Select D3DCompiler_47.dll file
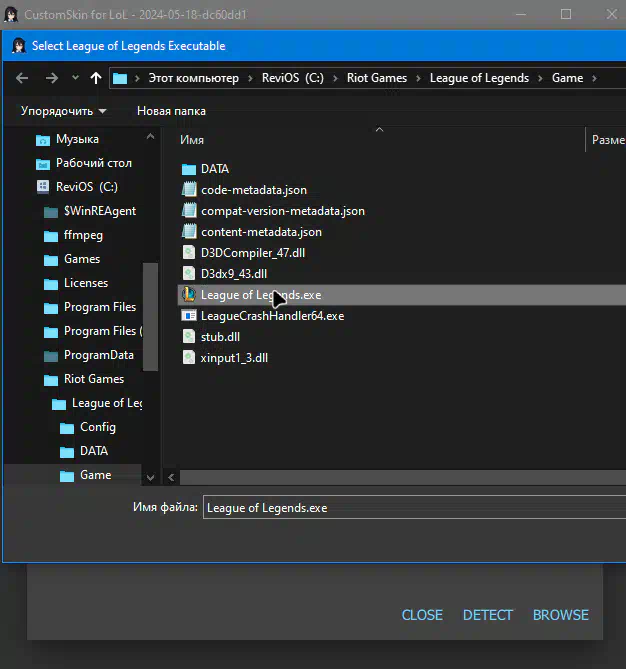The image size is (626, 669). click(x=253, y=253)
